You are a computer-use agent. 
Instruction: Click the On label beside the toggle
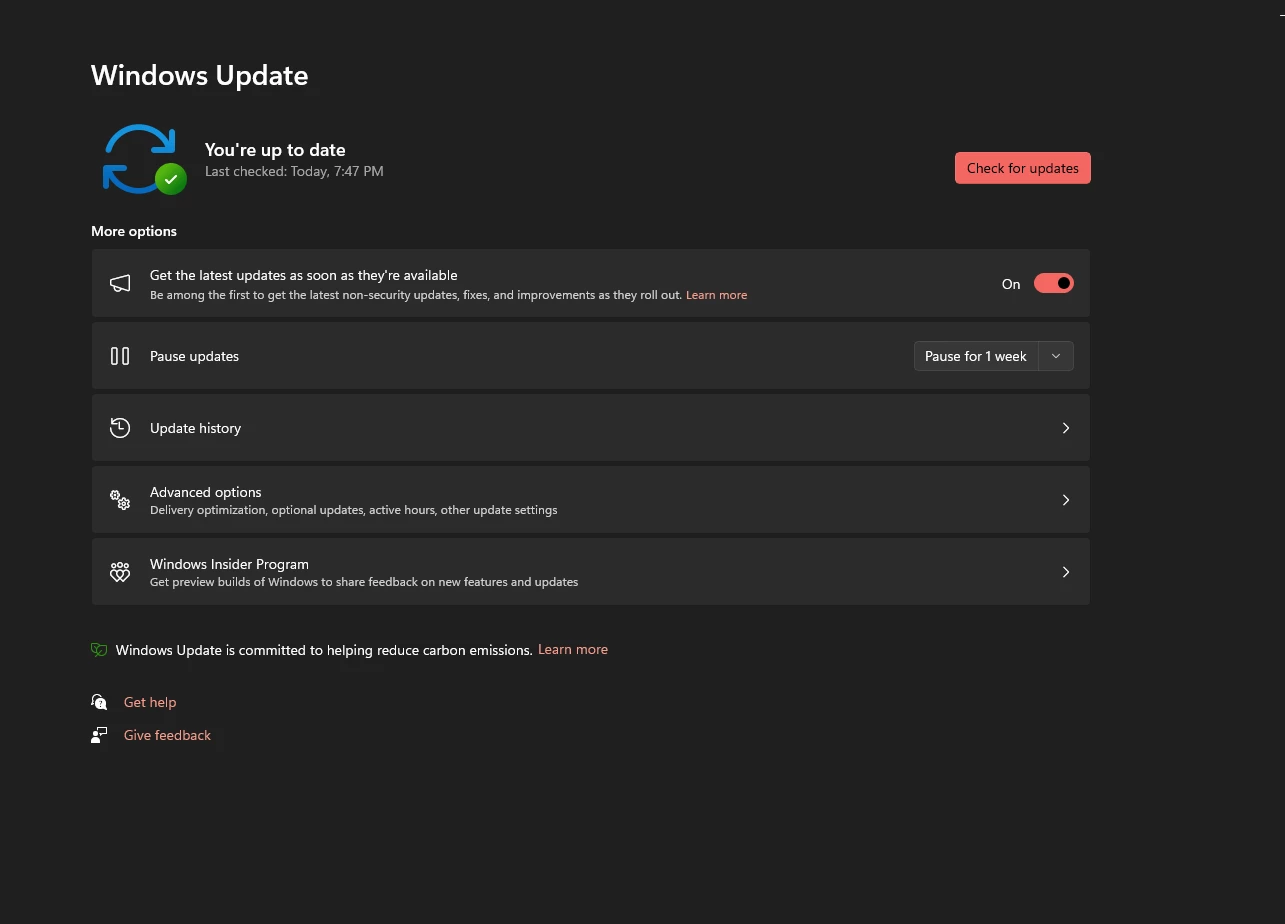pyautogui.click(x=1011, y=284)
